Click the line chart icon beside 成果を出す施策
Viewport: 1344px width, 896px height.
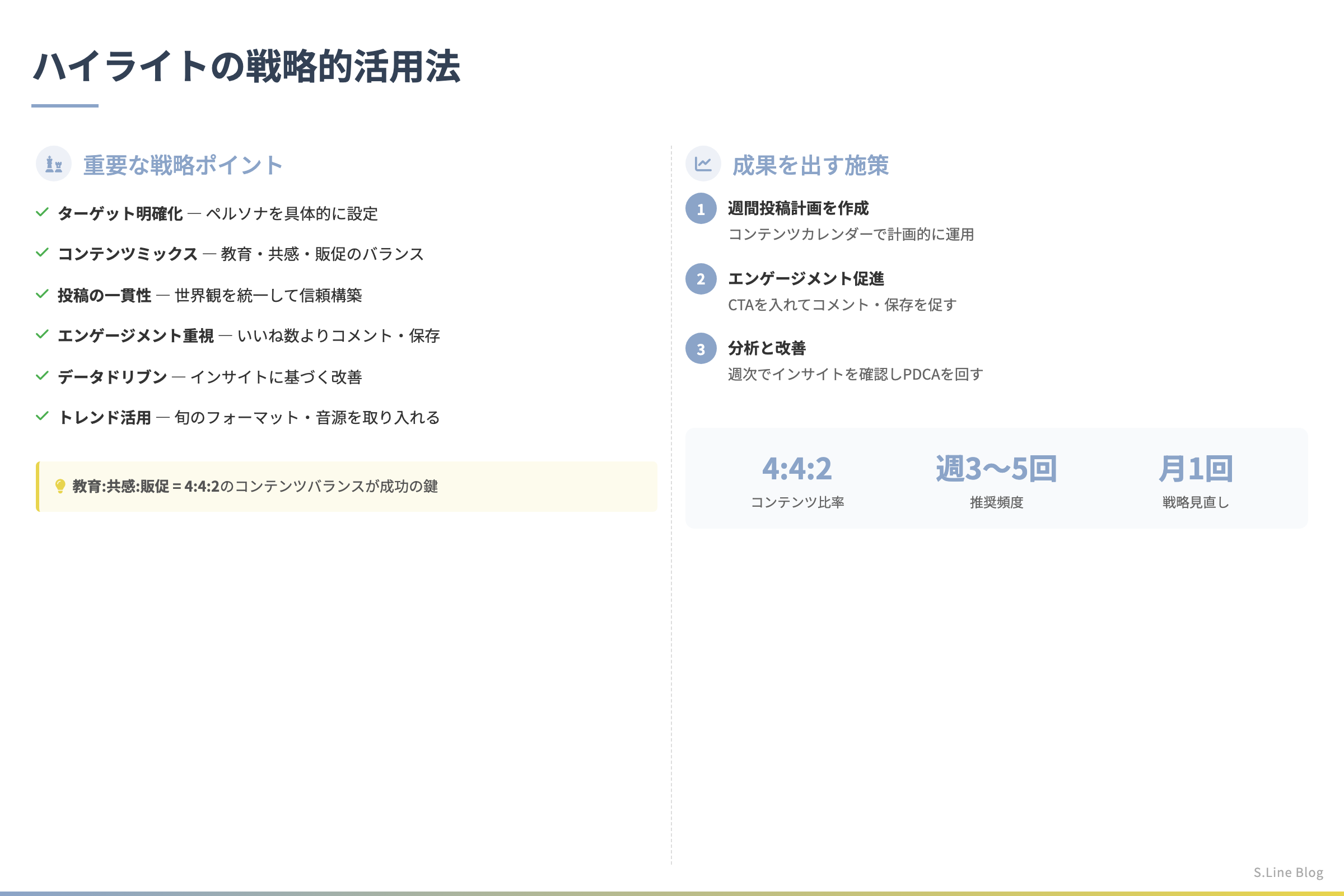pos(703,164)
